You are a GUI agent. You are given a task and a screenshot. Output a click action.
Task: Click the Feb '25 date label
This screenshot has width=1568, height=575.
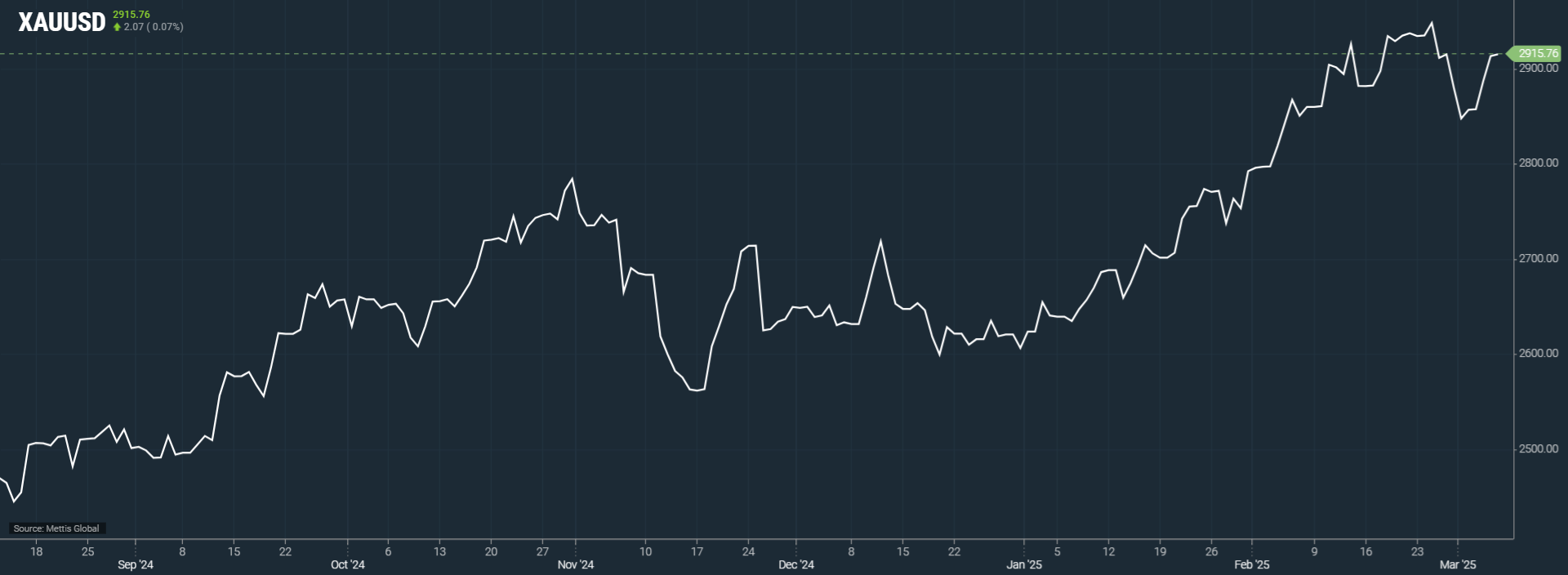[1252, 564]
